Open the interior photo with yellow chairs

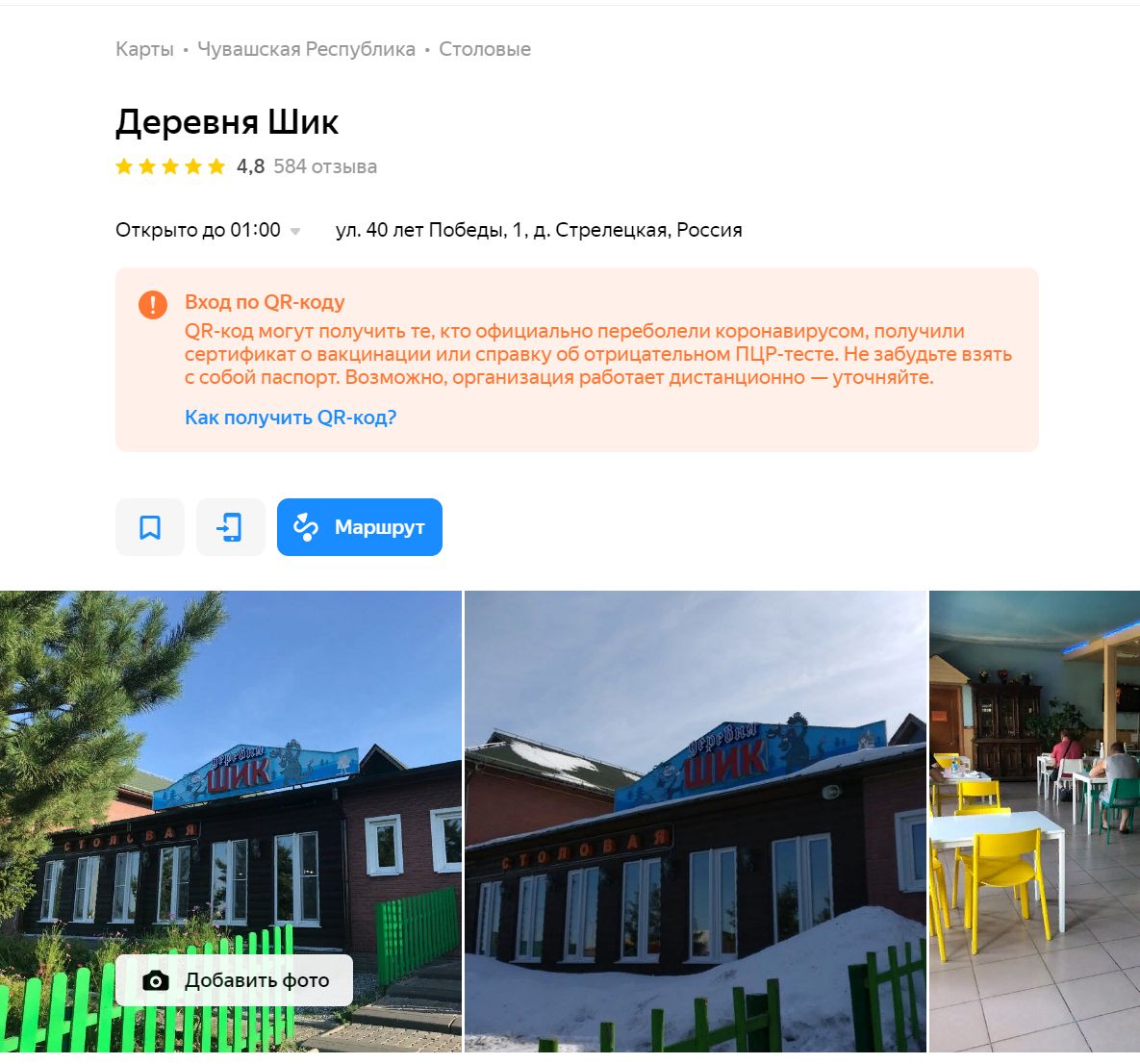[x=1034, y=822]
